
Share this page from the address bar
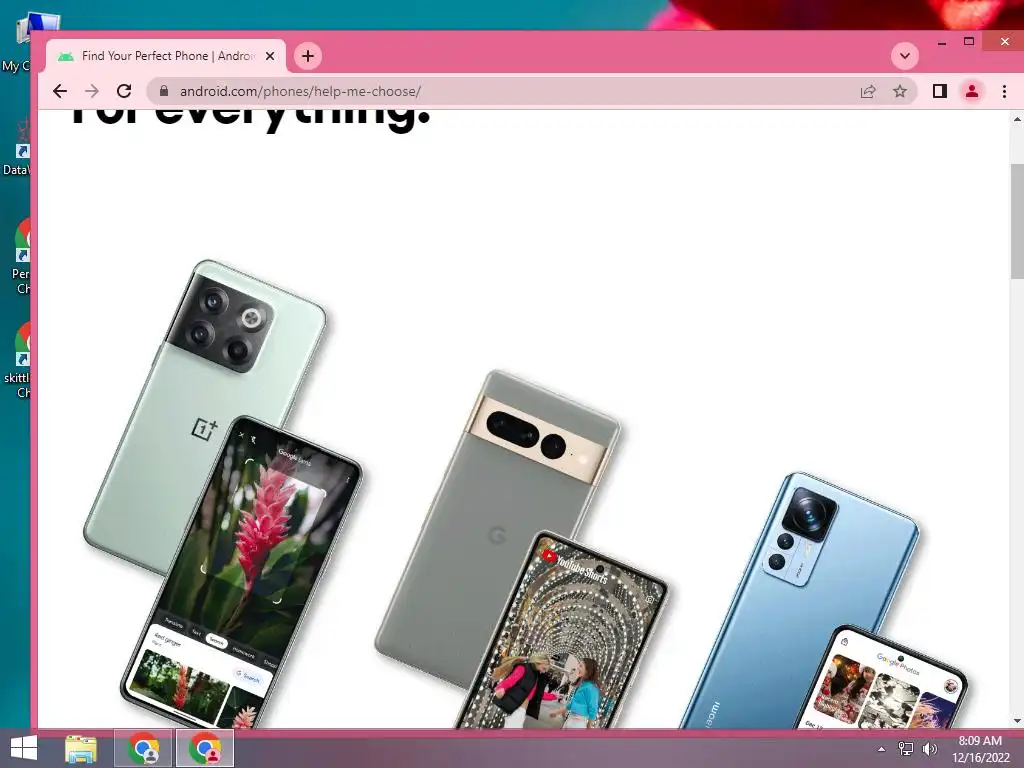click(868, 91)
